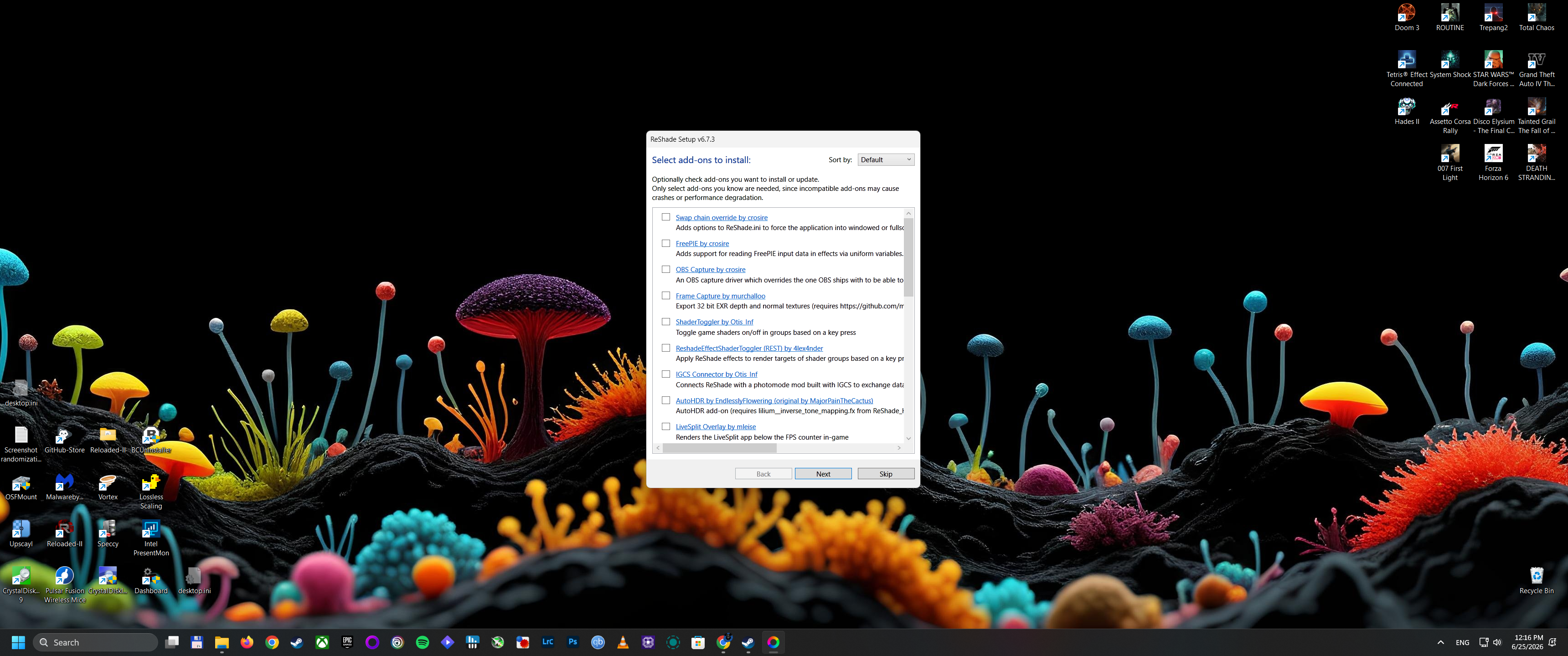Screen dimensions: 1568x656
Task: Select the Total Chaos desktop icon
Action: 1537,17
